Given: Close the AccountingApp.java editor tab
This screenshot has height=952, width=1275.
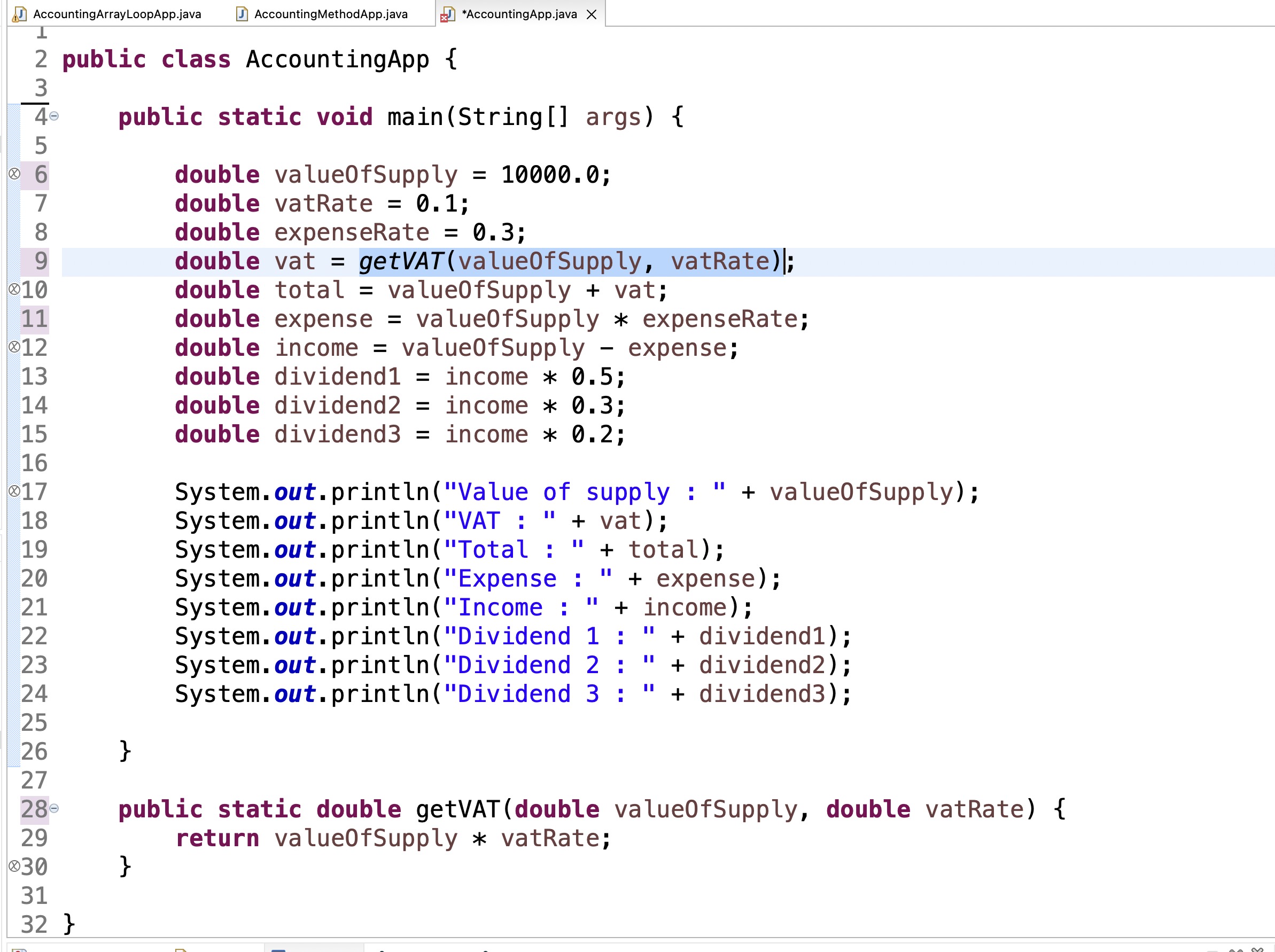Looking at the screenshot, I should pyautogui.click(x=592, y=14).
